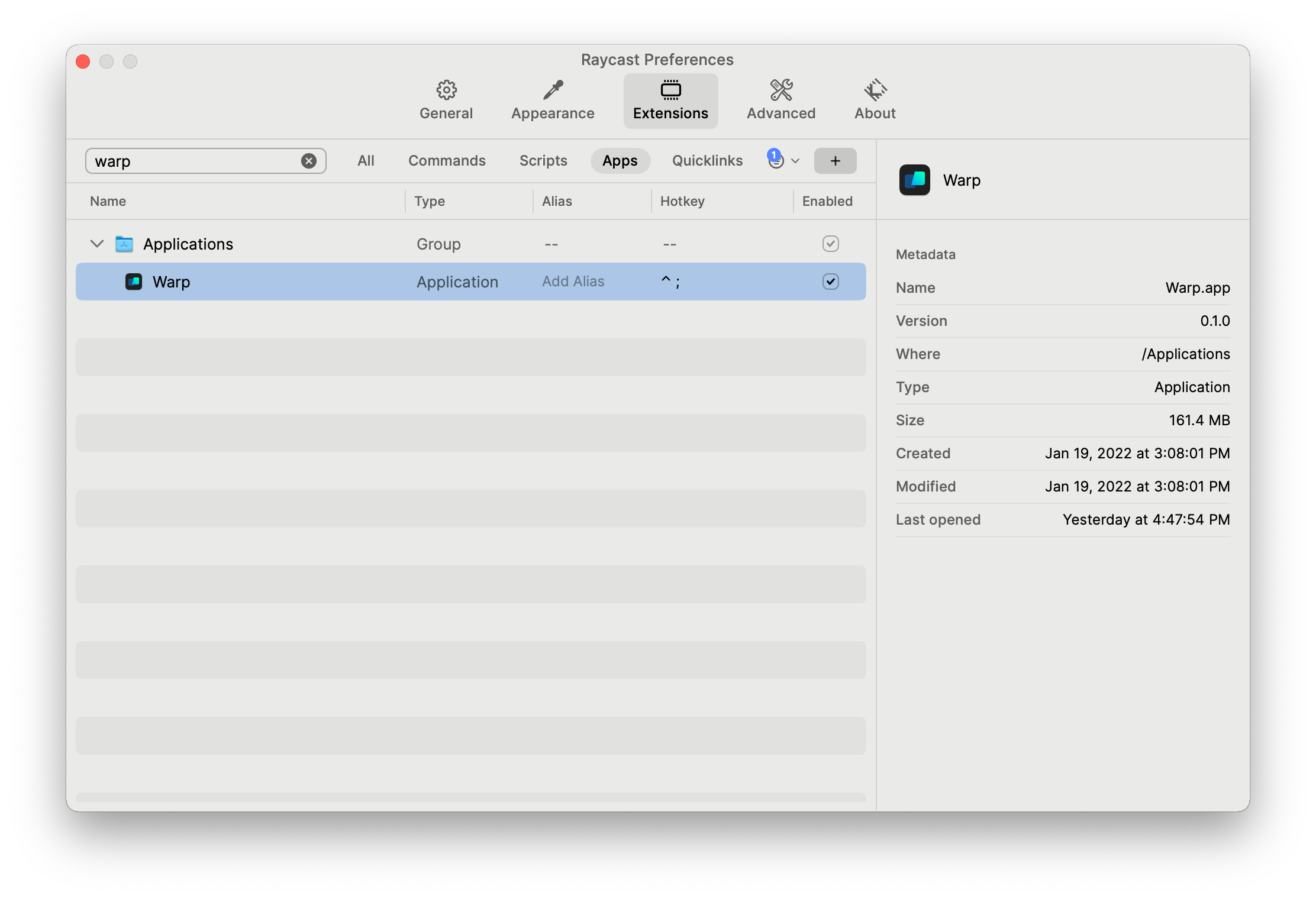Screen dimensions: 1316x899
Task: Select the Warp row name
Action: click(x=171, y=282)
